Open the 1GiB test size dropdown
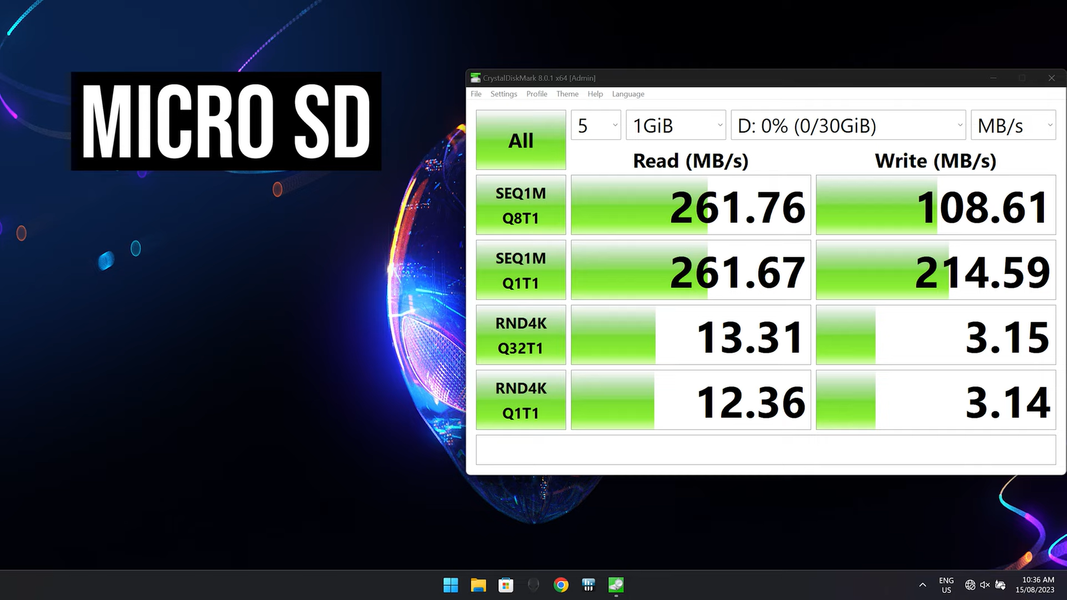1067x600 pixels. click(676, 126)
